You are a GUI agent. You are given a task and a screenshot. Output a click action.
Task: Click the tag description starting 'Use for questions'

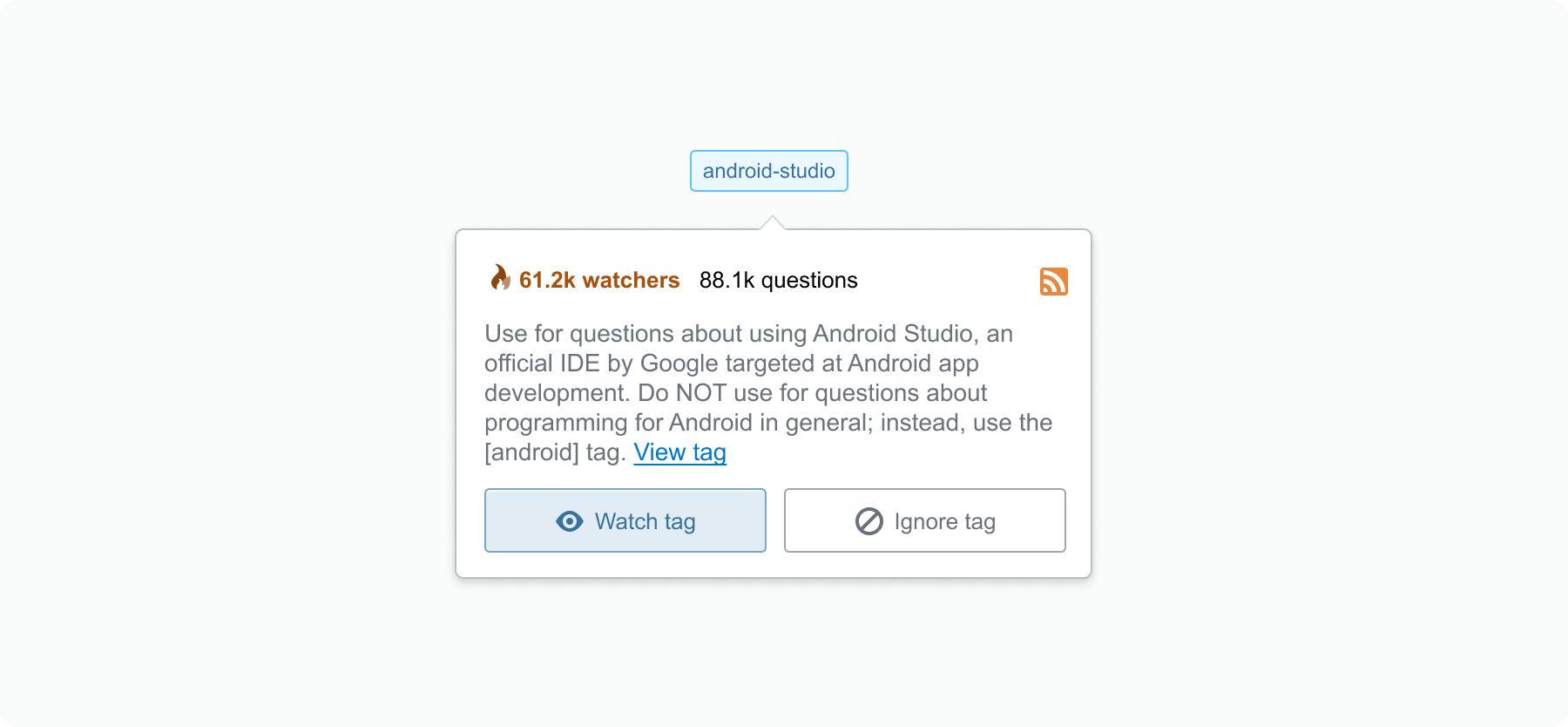click(768, 392)
